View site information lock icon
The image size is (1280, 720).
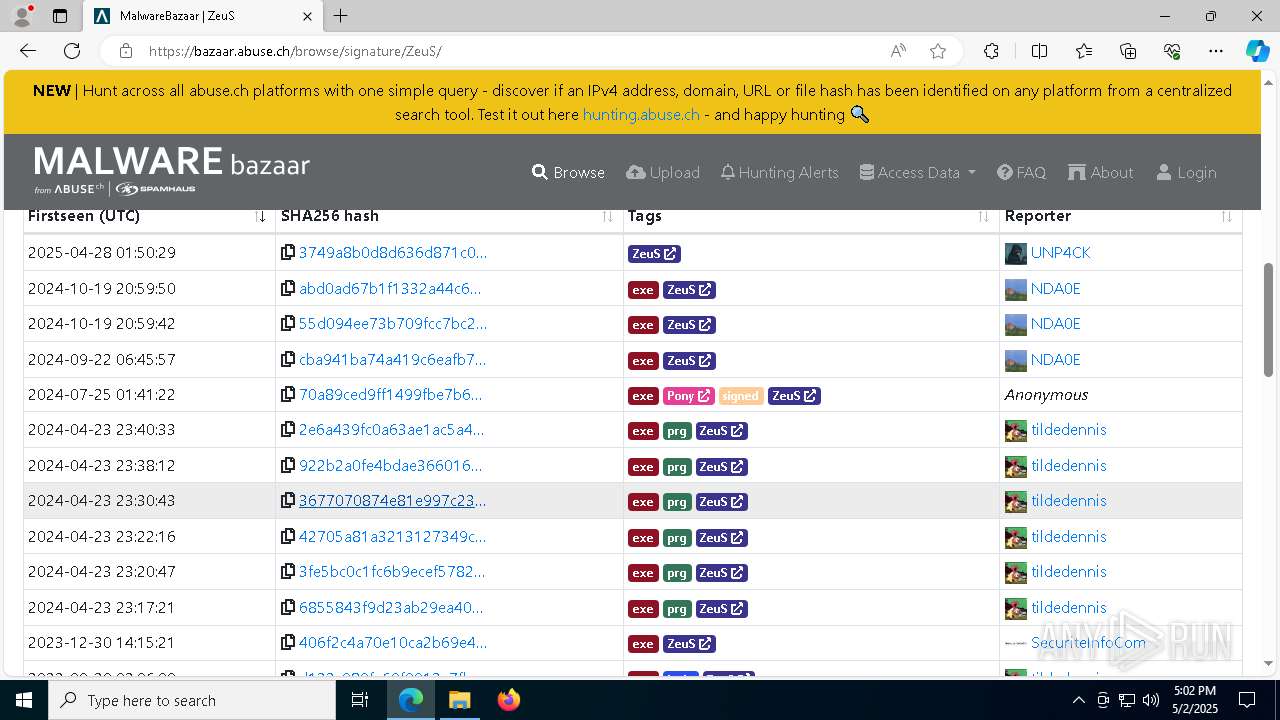125,51
